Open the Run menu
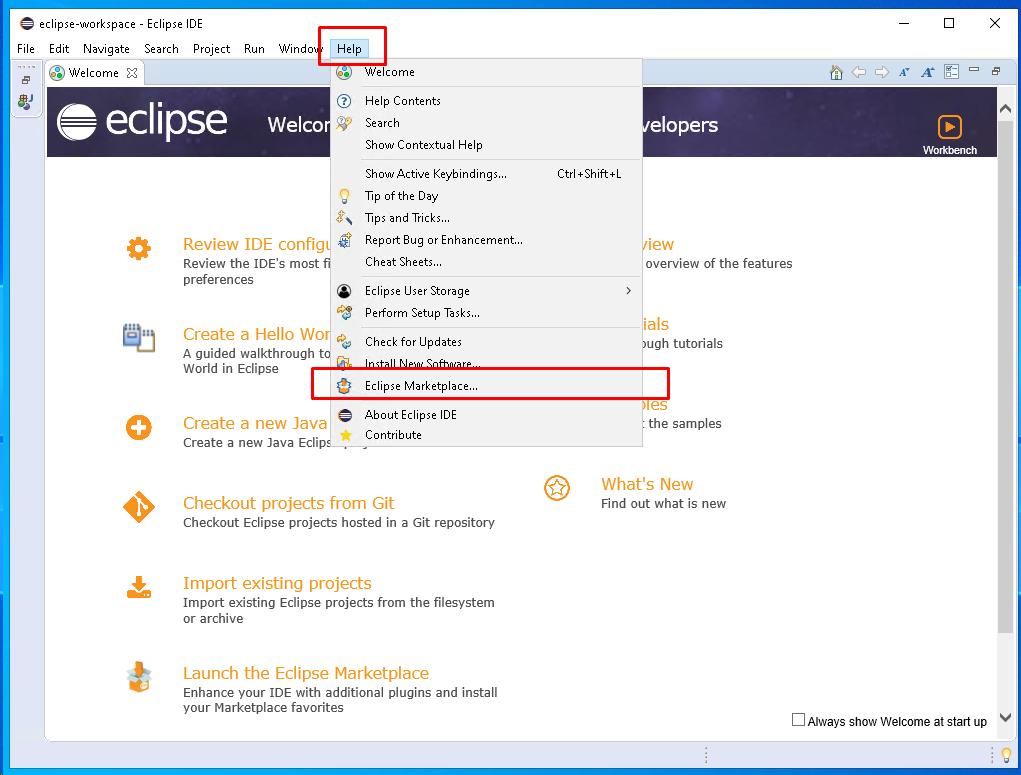The height and width of the screenshot is (775, 1021). point(255,49)
